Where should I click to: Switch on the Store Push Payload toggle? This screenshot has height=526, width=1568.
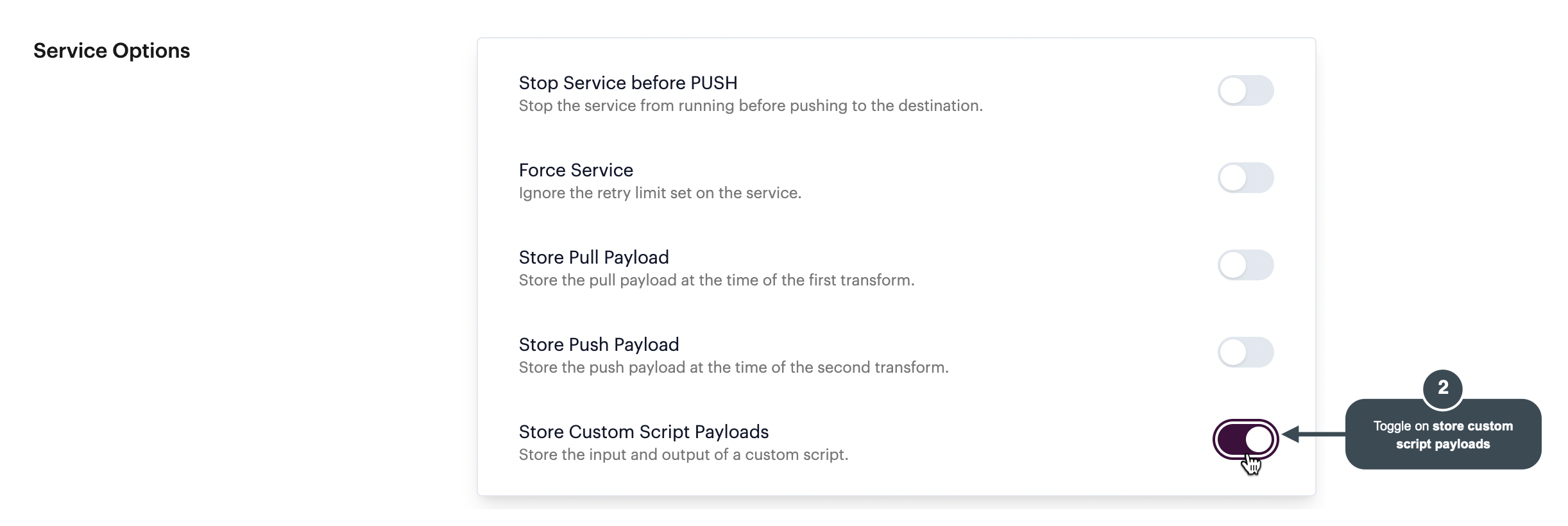point(1245,352)
